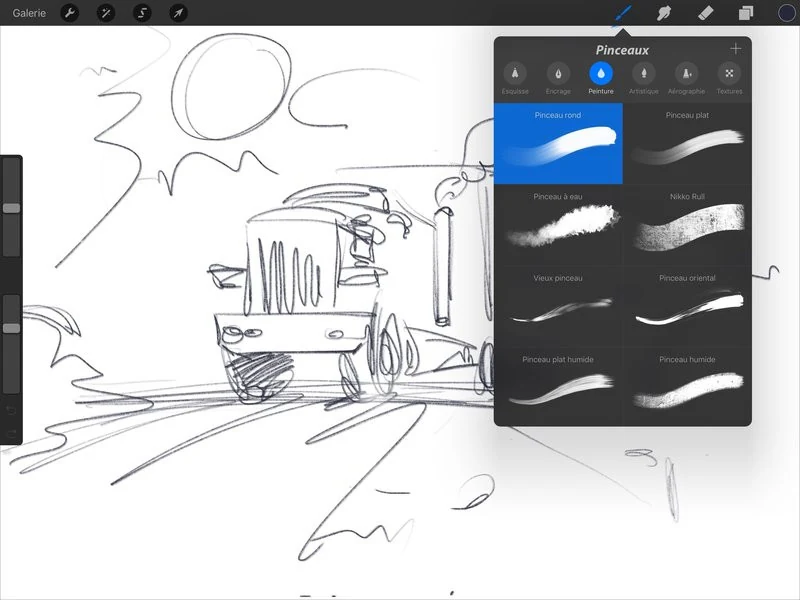
Task: Choose the Pinceau humide brush
Action: 687,387
